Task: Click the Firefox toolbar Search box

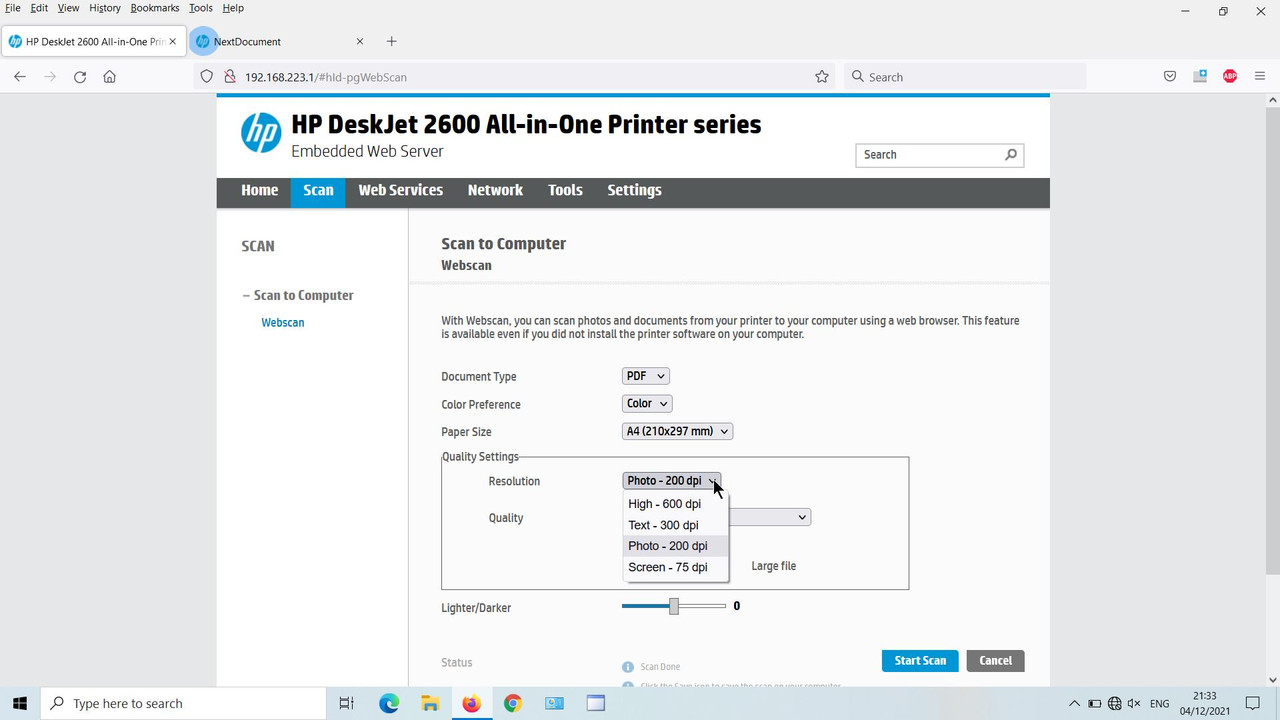Action: coord(965,77)
